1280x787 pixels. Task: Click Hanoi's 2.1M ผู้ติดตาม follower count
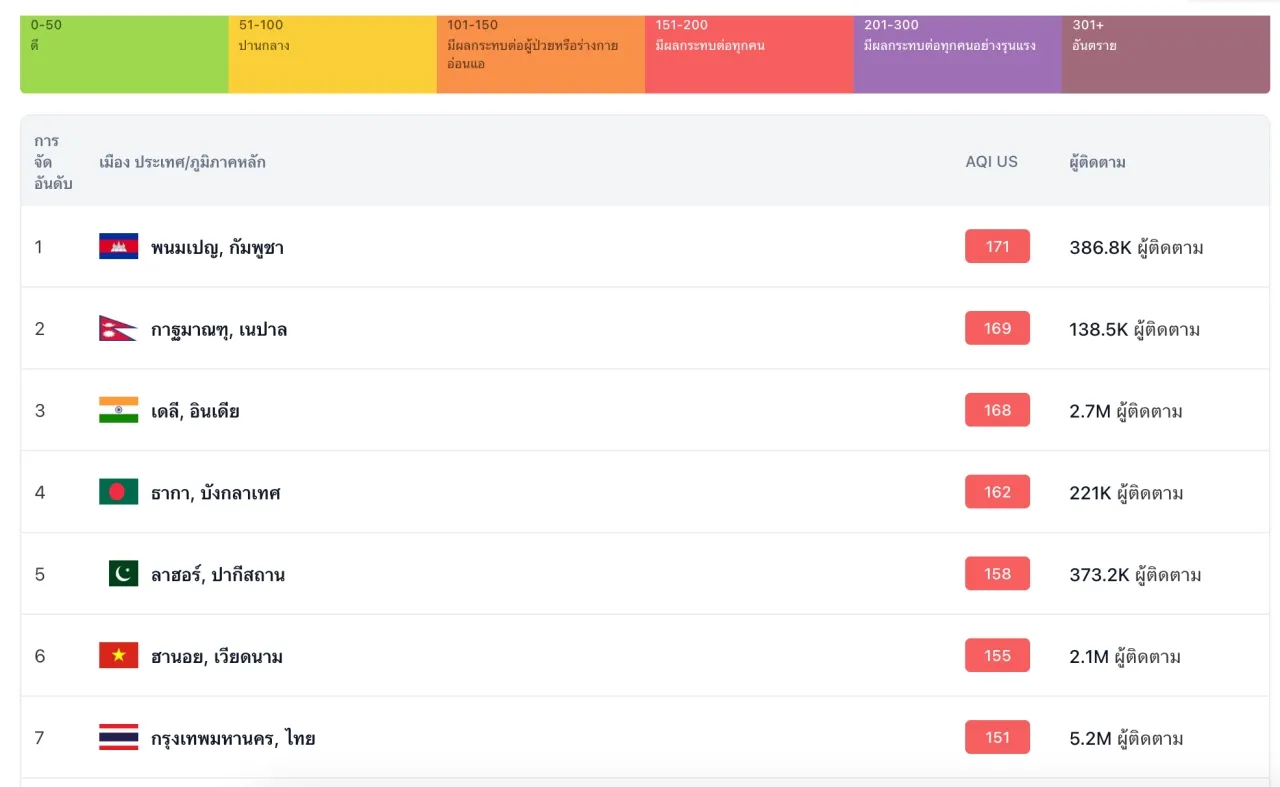point(1125,657)
